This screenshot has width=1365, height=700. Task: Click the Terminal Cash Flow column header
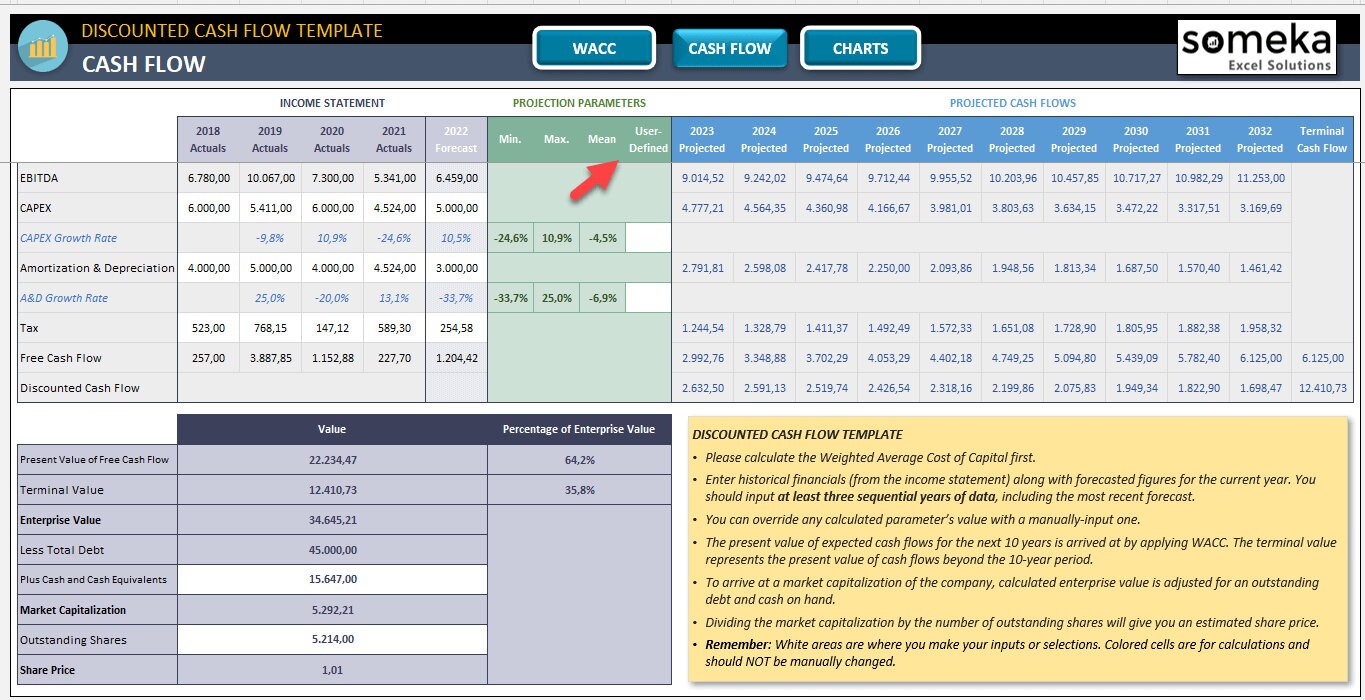tap(1322, 140)
